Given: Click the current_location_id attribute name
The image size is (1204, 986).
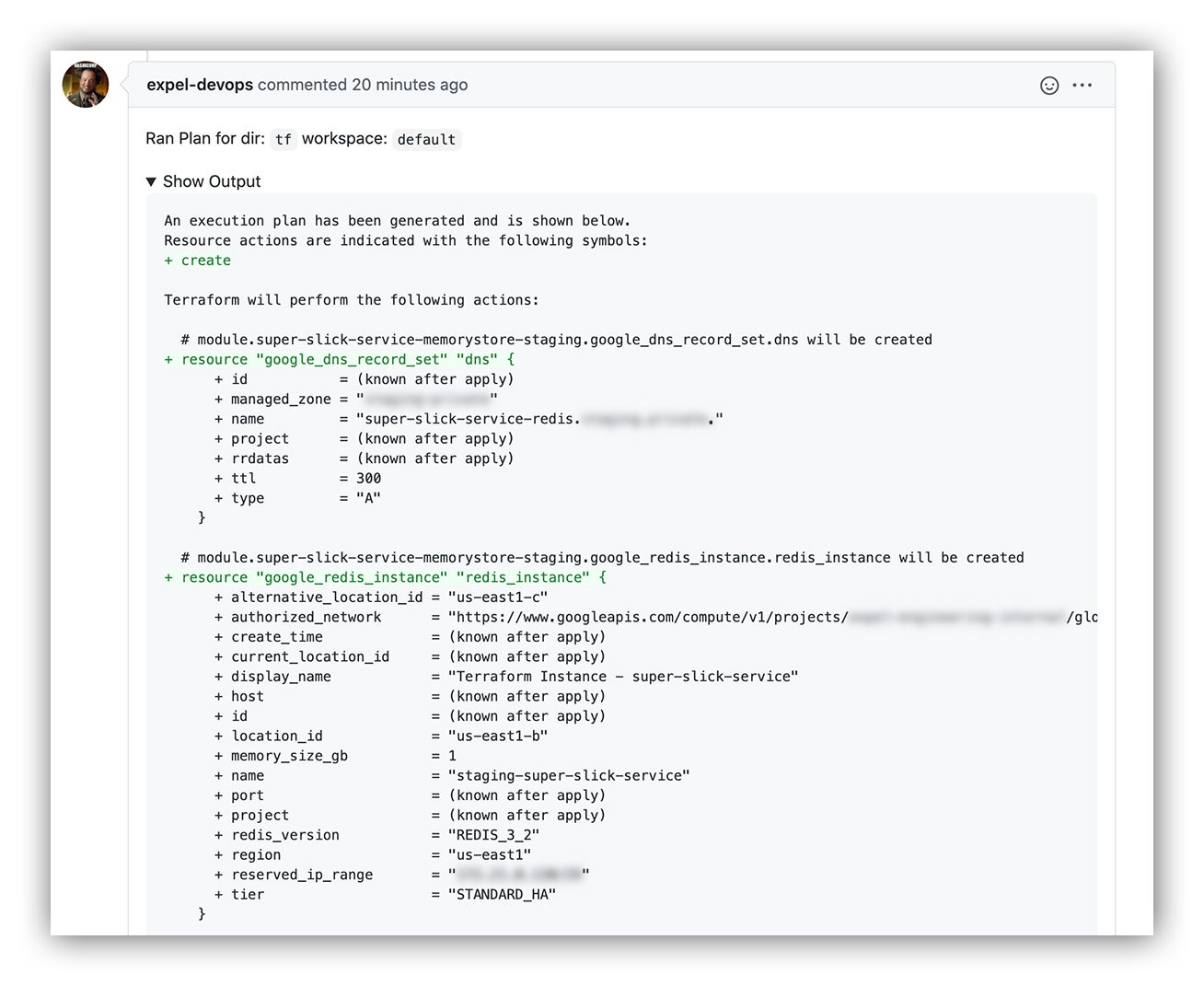Looking at the screenshot, I should pyautogui.click(x=310, y=656).
